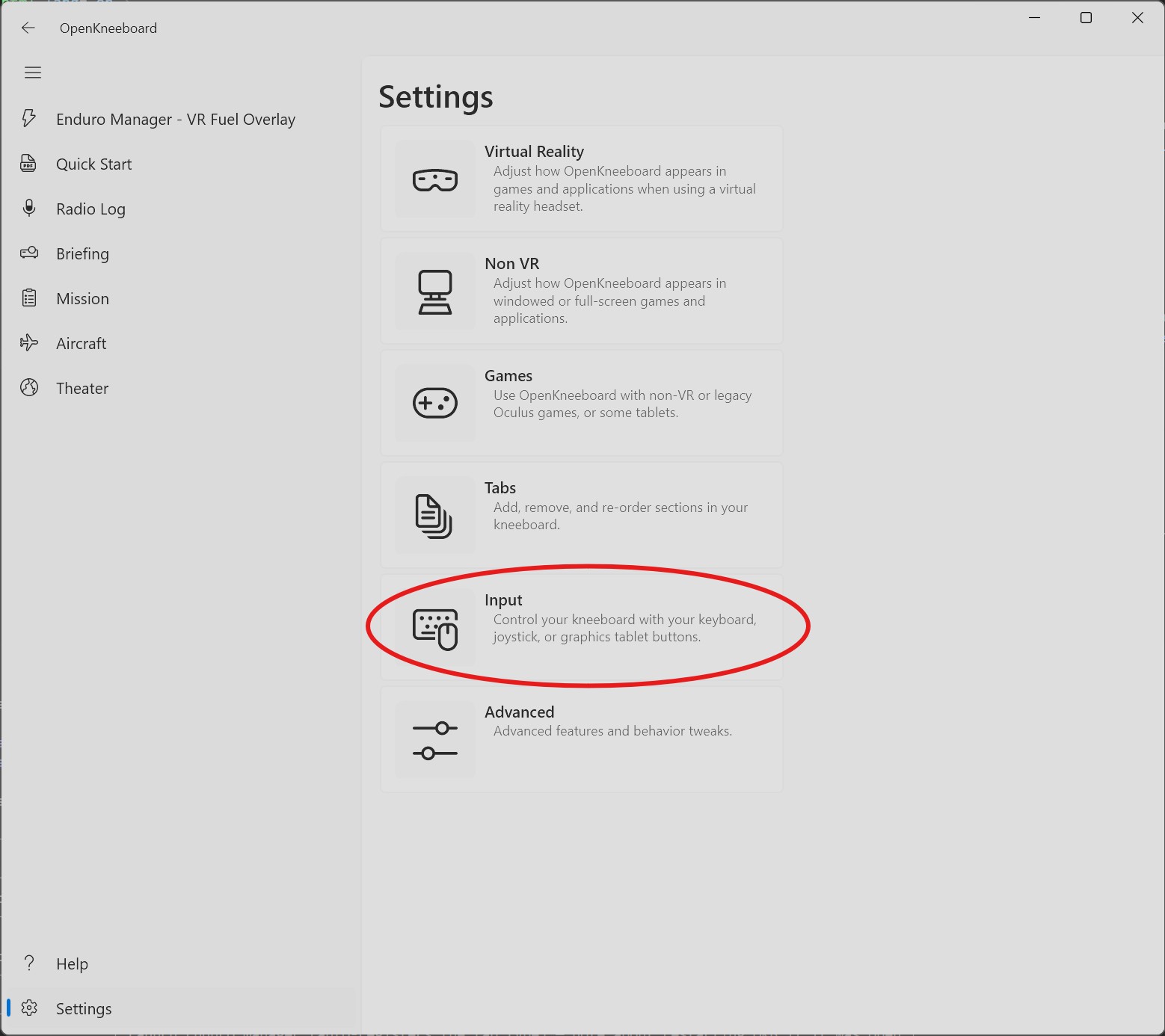Click the Settings page heading
Screen dimensions: 1165x1036
tap(436, 97)
